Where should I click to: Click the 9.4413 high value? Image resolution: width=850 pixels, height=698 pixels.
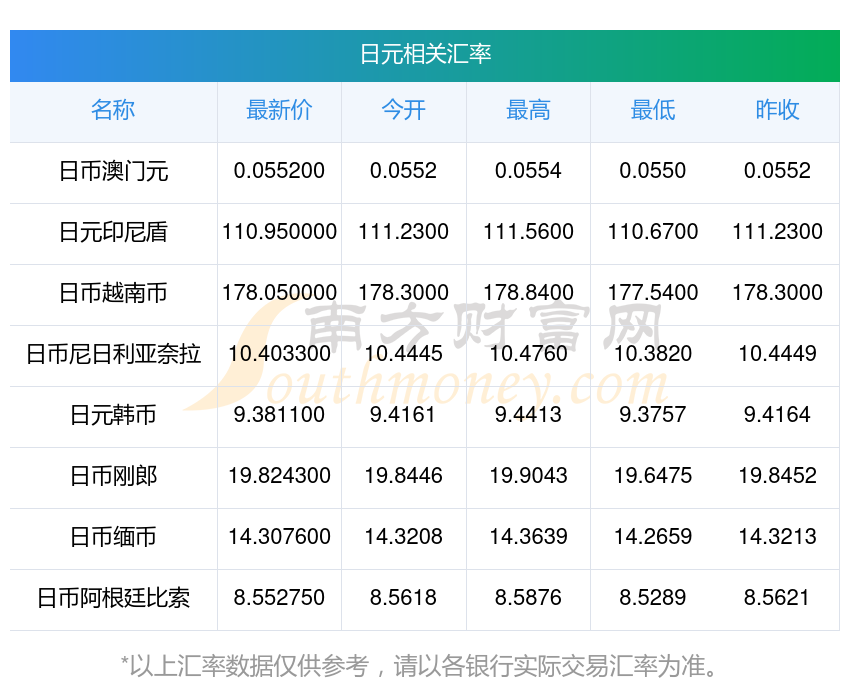pyautogui.click(x=528, y=415)
